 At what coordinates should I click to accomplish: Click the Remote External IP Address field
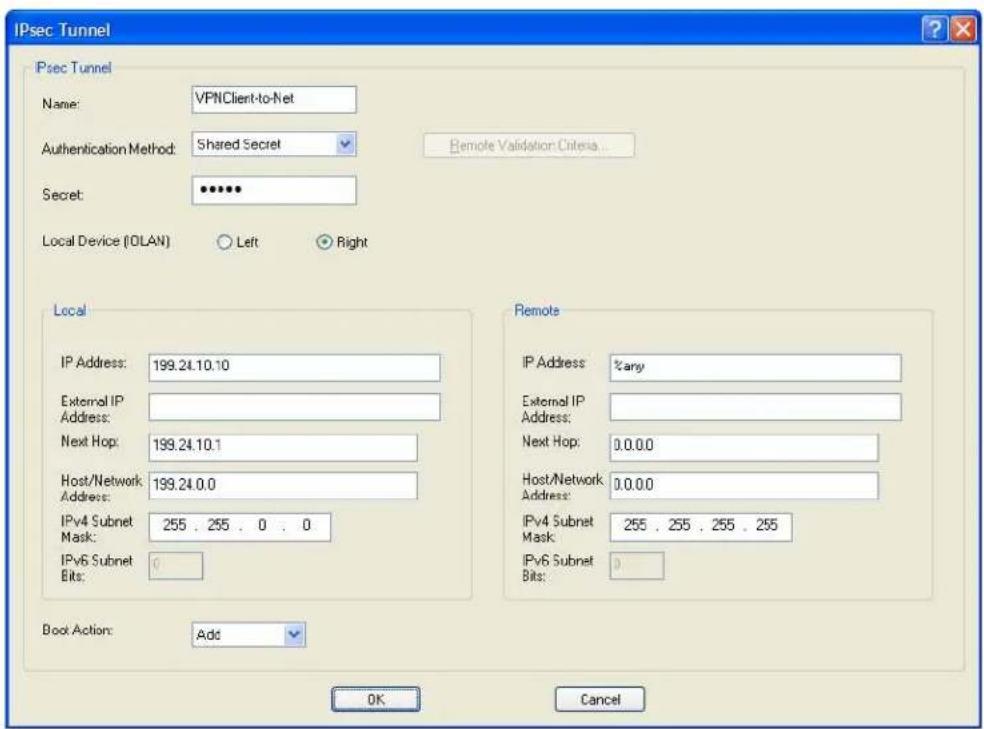[755, 407]
